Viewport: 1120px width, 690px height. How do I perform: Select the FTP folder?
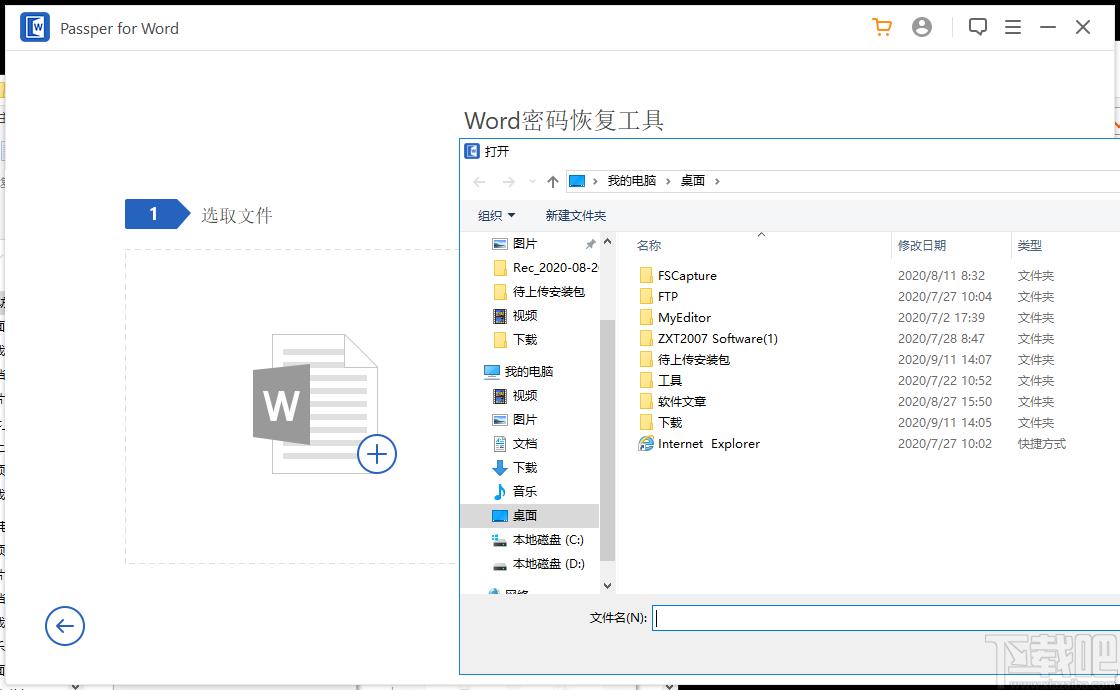tap(659, 296)
